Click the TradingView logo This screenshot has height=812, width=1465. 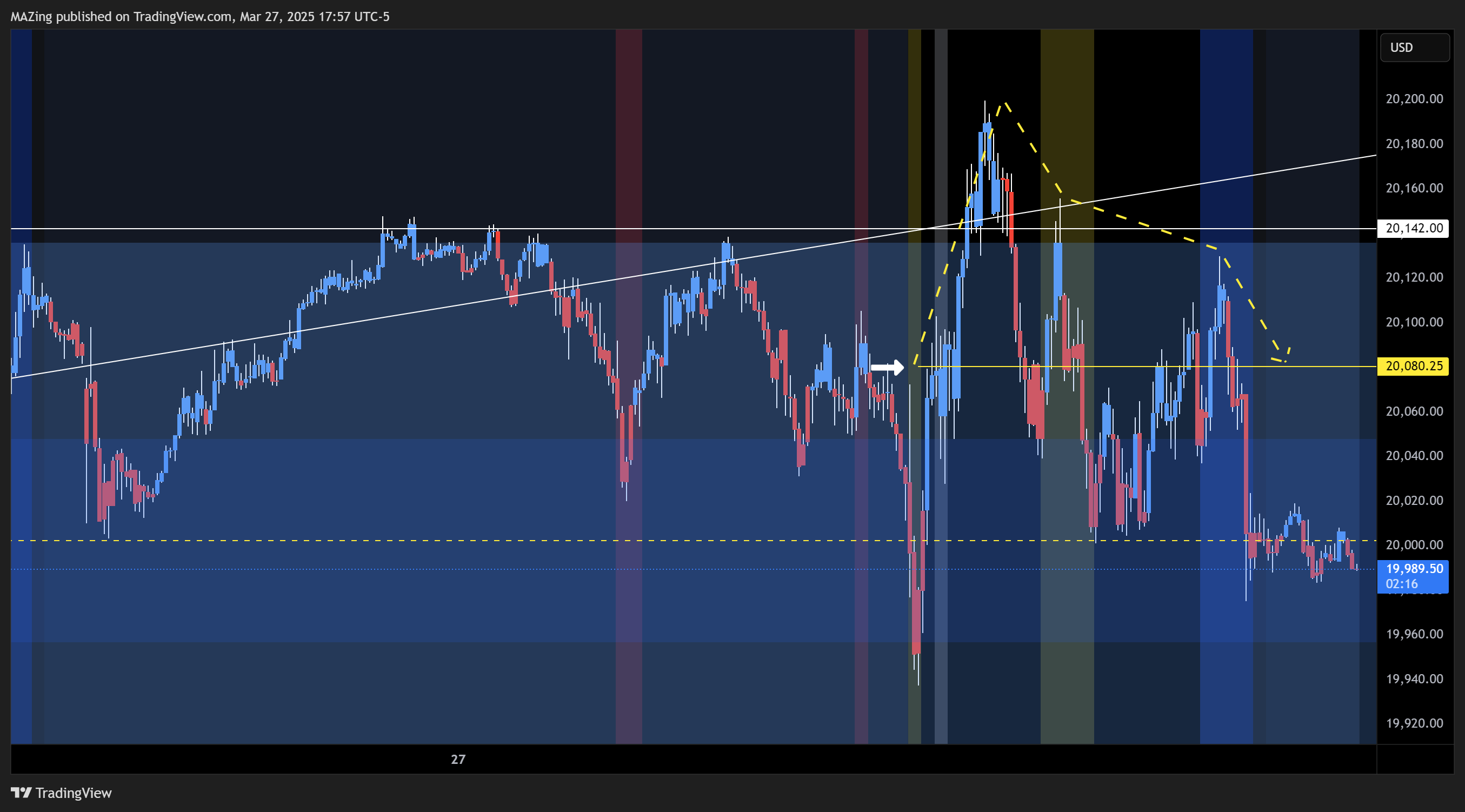point(62,793)
